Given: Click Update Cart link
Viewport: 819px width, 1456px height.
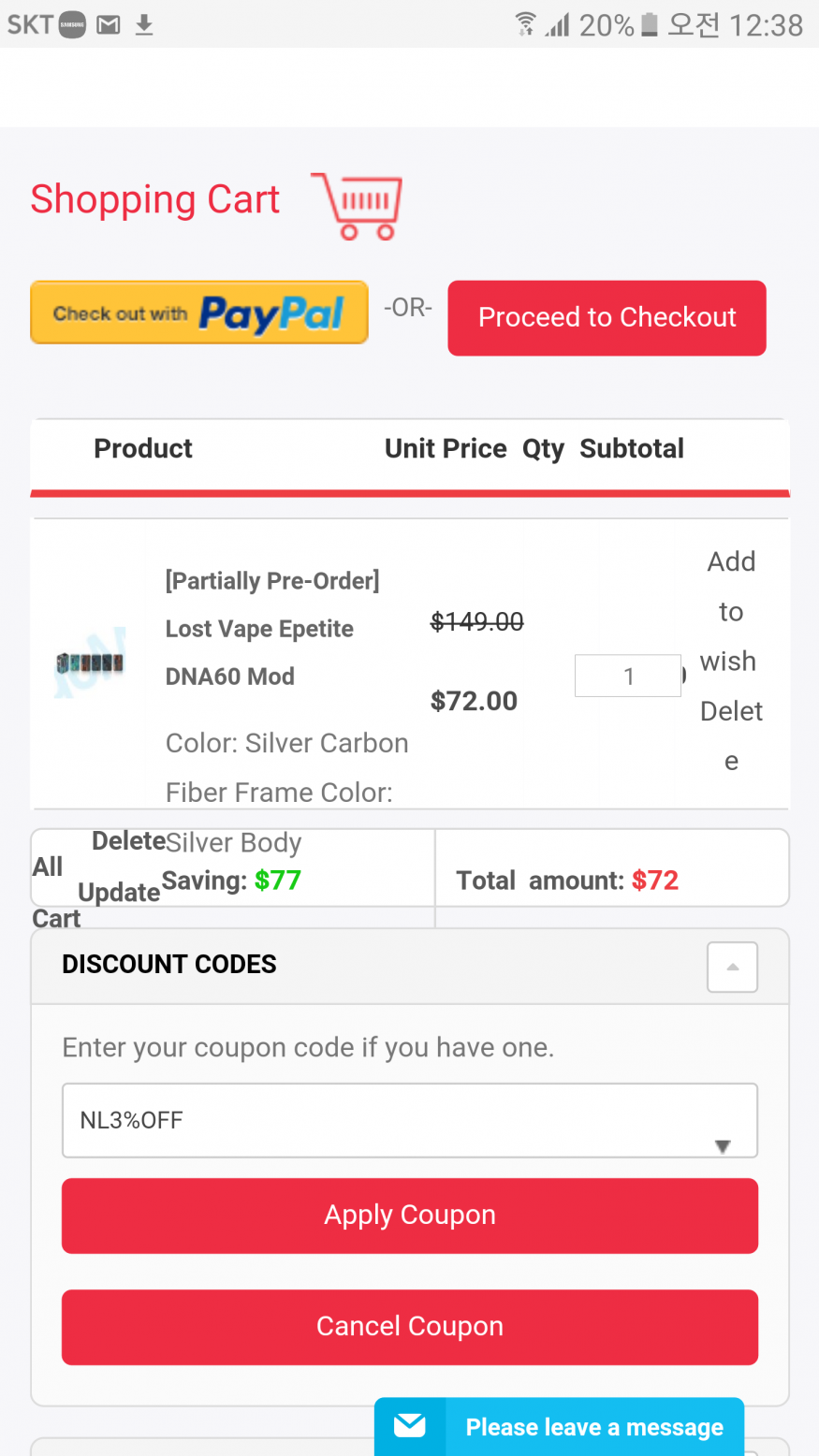Looking at the screenshot, I should pos(119,893).
